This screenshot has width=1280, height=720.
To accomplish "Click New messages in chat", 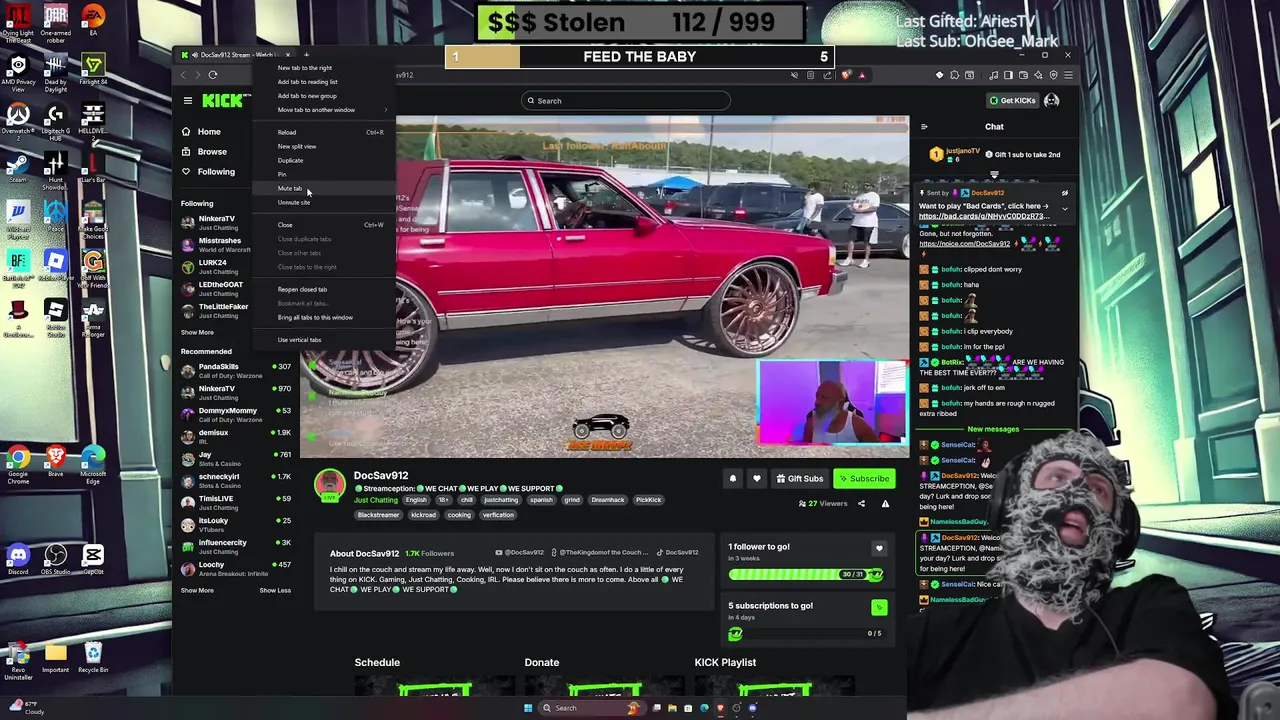I will [993, 429].
